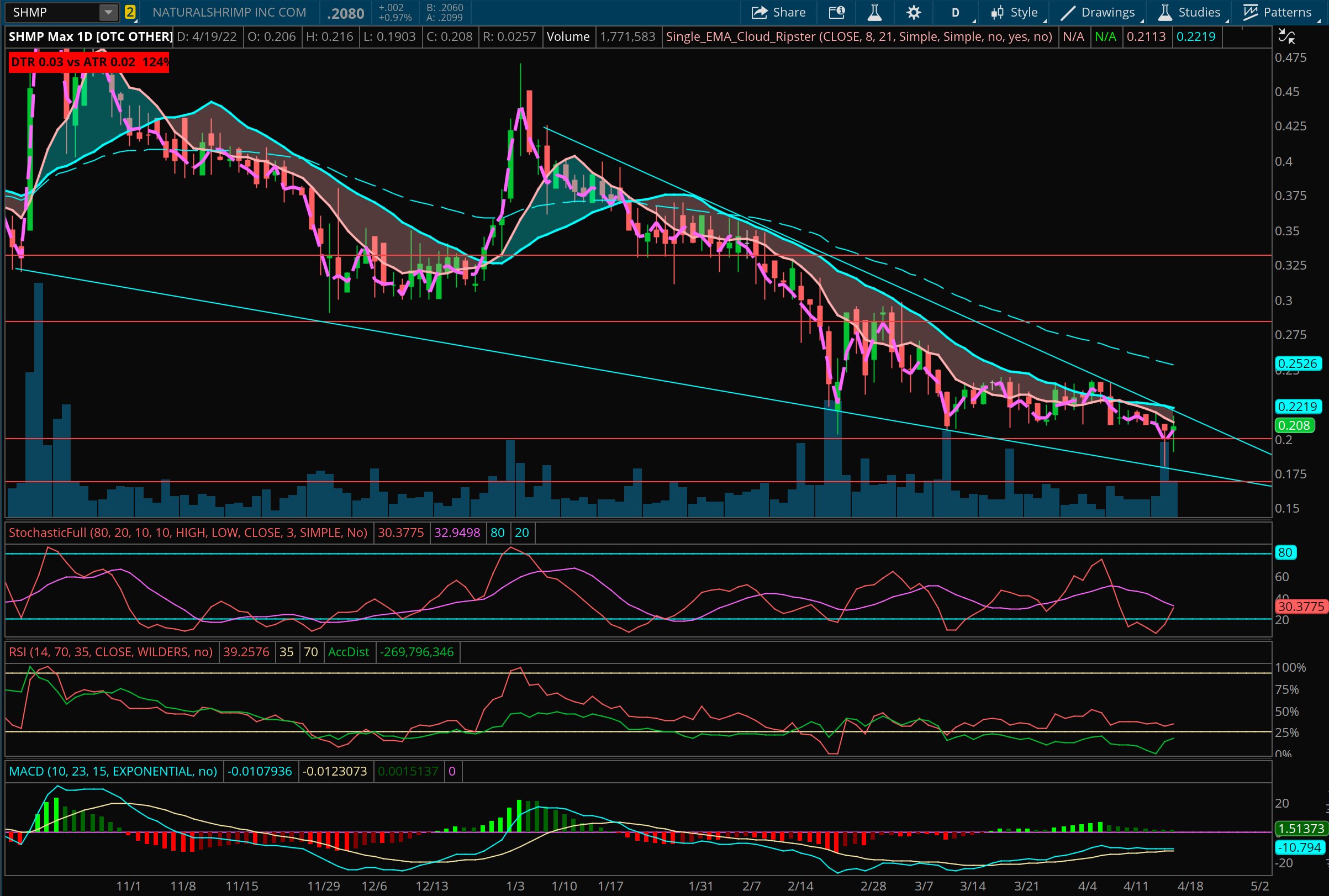Click the 0.15 price axis label
Screen dimensions: 1329x896
[1287, 508]
